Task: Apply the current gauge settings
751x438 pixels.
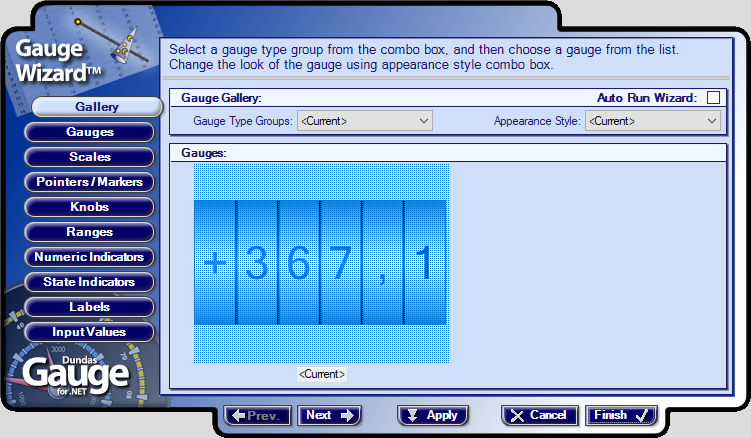Action: 431,415
